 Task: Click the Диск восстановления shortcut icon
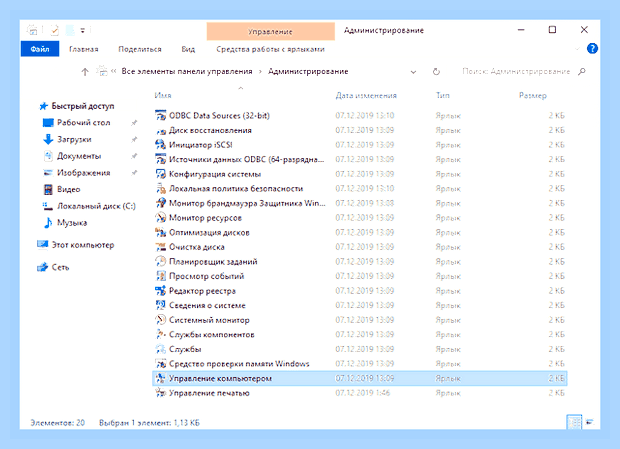coord(161,130)
